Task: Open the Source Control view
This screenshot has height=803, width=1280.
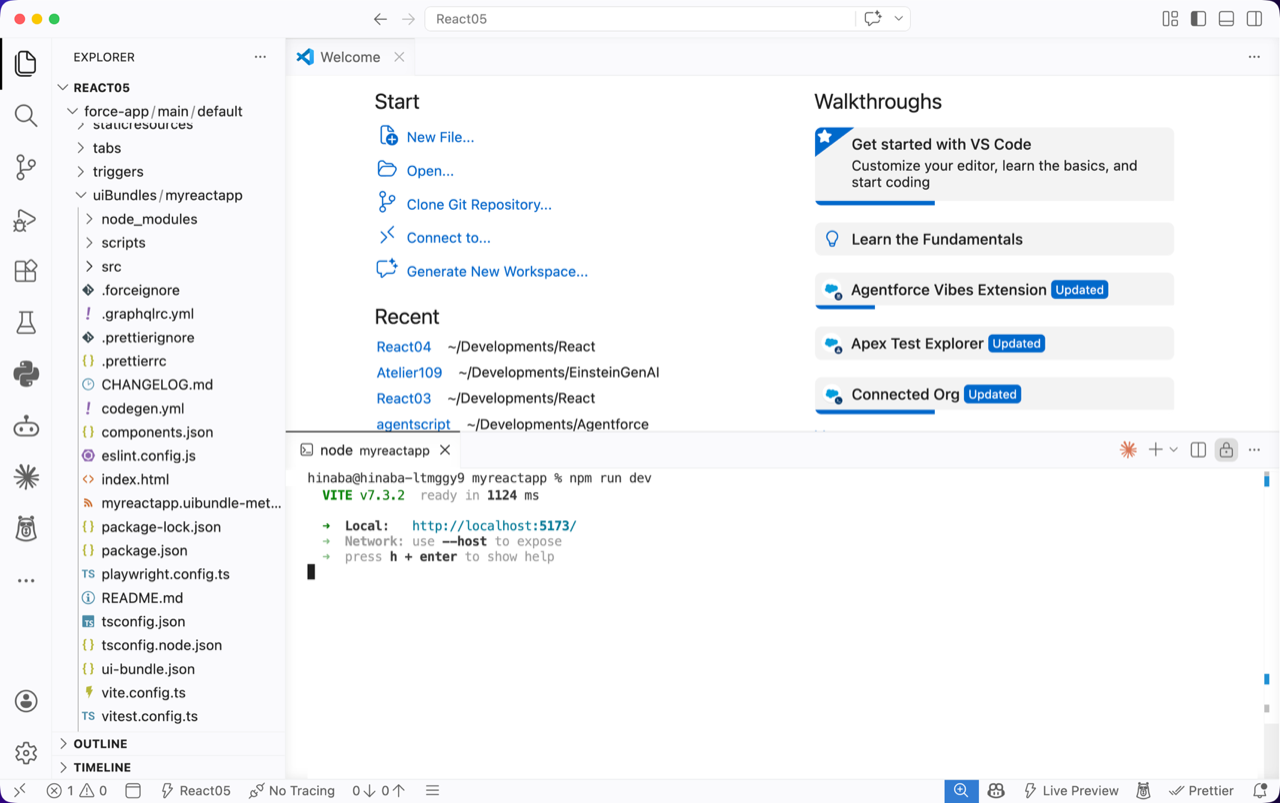Action: tap(26, 167)
